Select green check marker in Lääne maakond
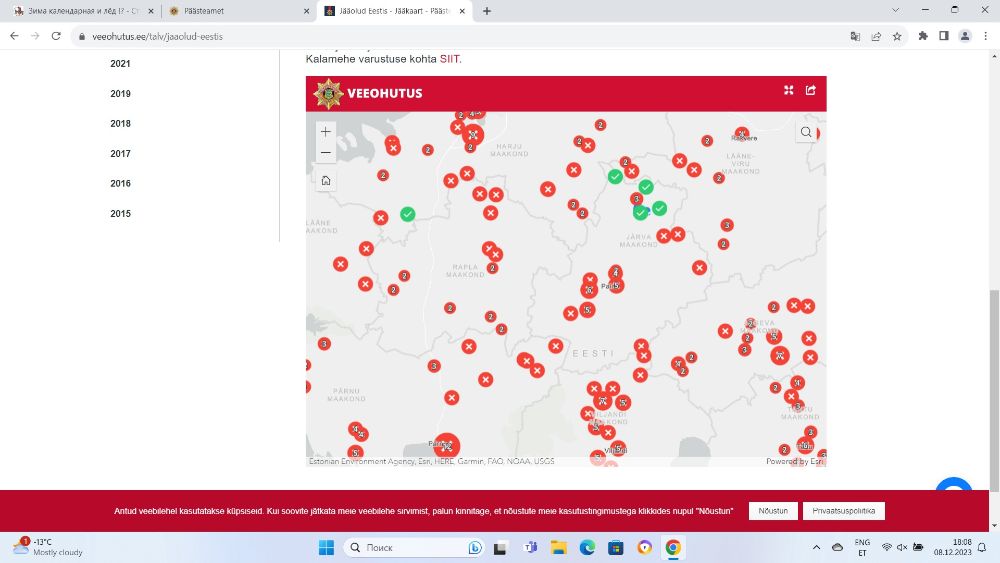Screen dimensions: 1000x563 tap(407, 214)
